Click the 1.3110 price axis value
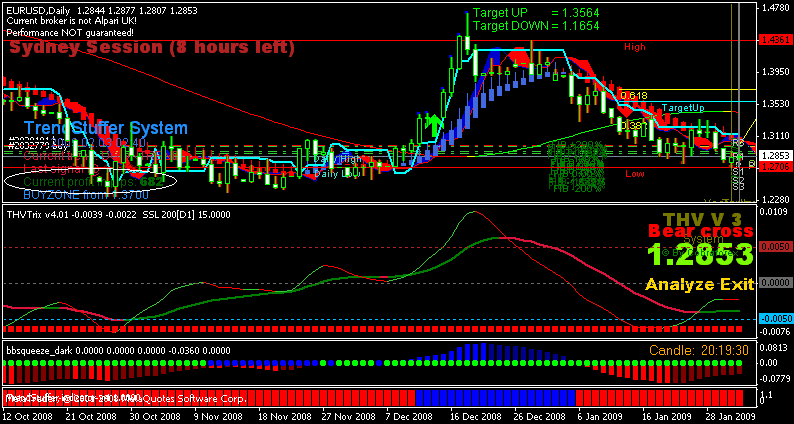Viewport: 794px width, 424px height. [775, 135]
